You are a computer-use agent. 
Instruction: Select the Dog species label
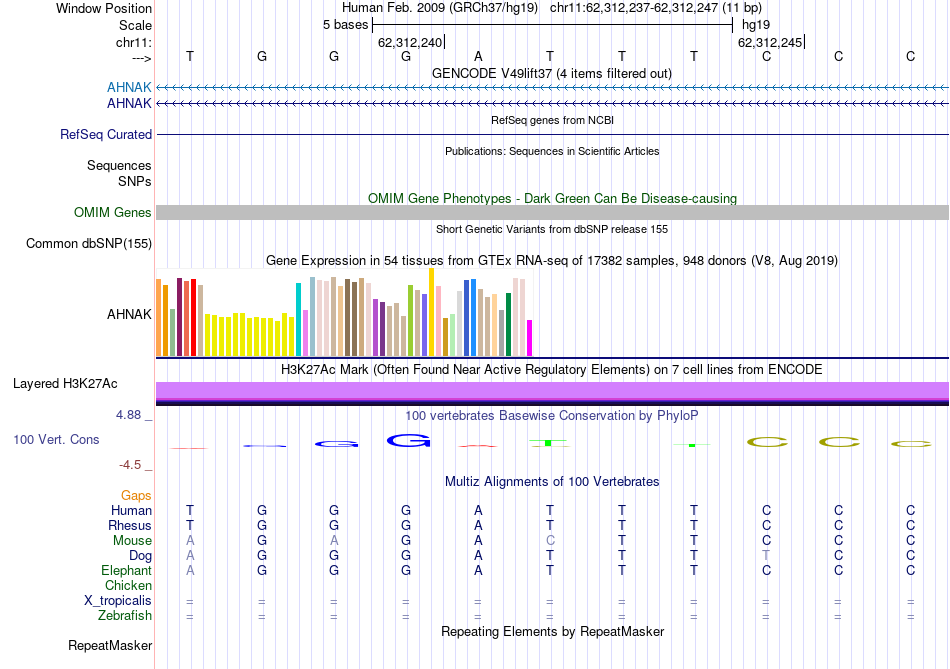click(x=140, y=556)
